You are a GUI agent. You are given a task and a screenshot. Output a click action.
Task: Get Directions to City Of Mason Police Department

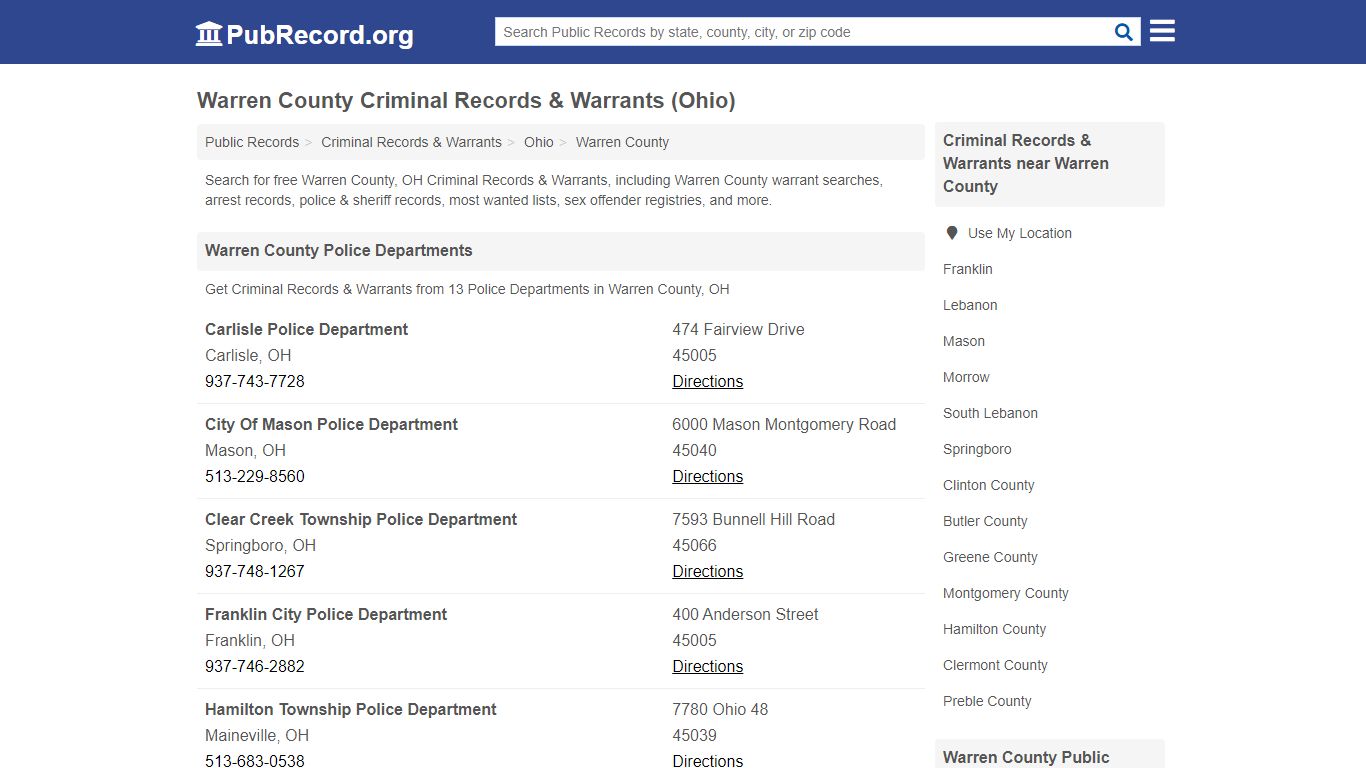pyautogui.click(x=707, y=476)
